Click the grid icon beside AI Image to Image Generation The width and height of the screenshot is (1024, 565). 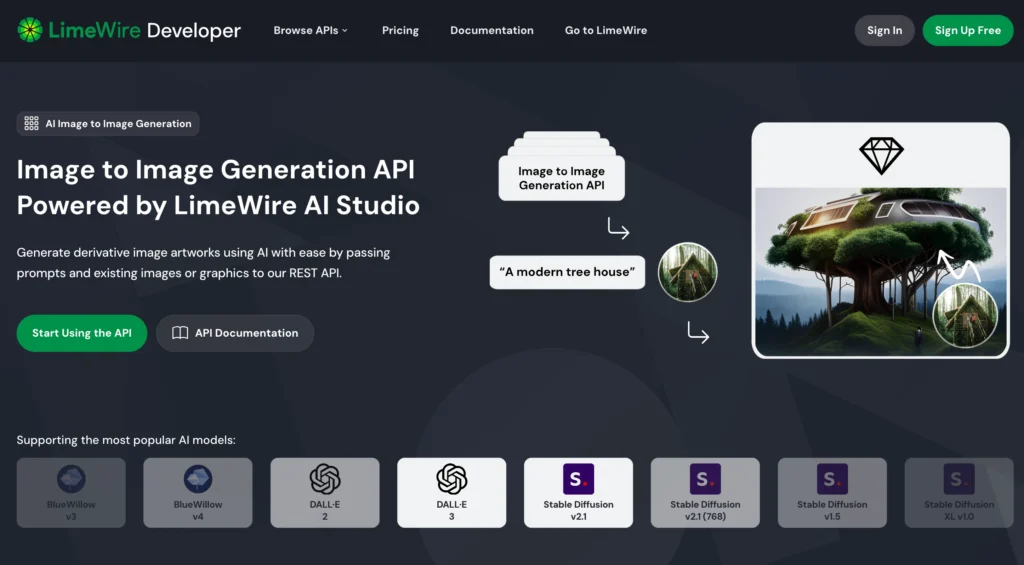point(31,123)
